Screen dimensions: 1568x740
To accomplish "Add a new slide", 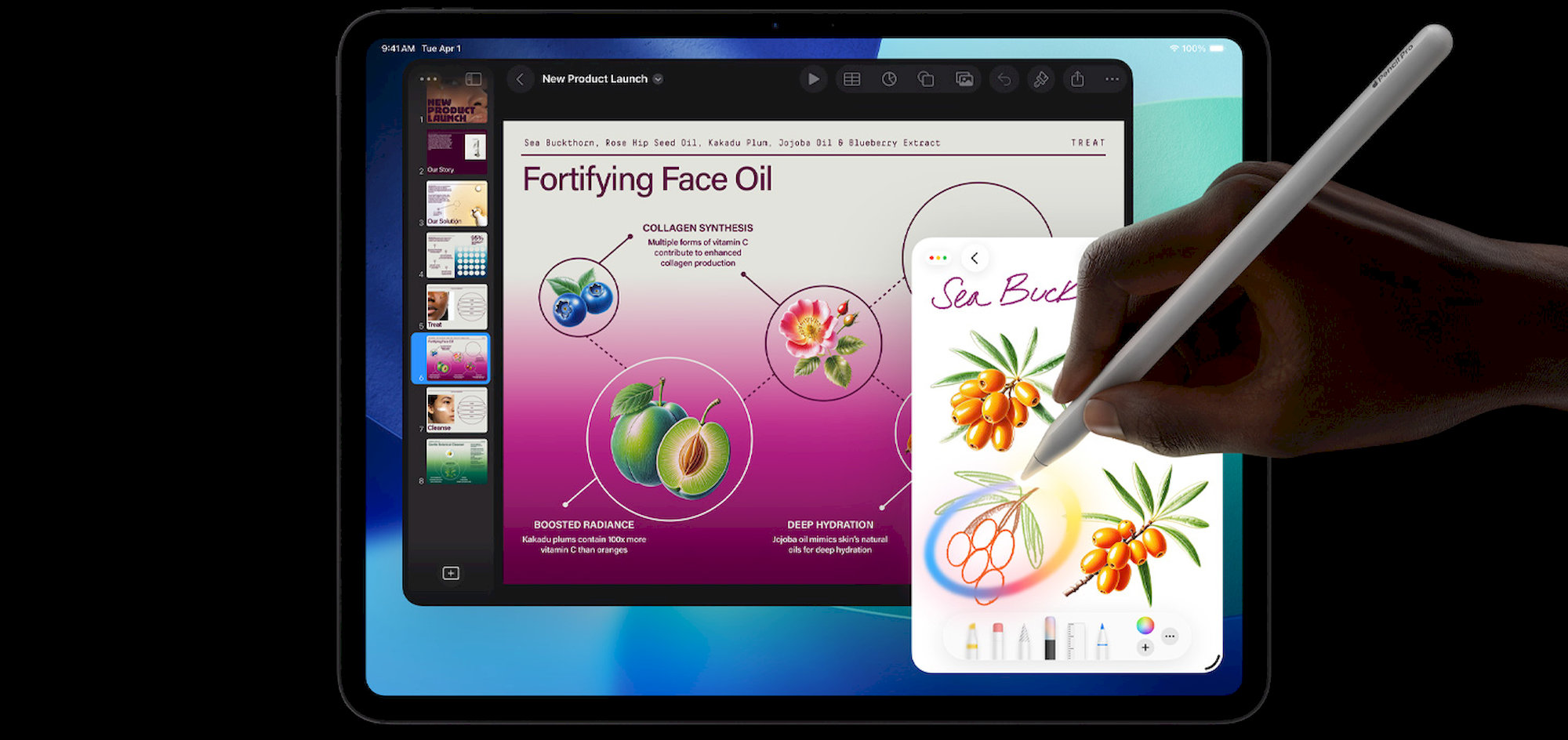I will tap(451, 573).
